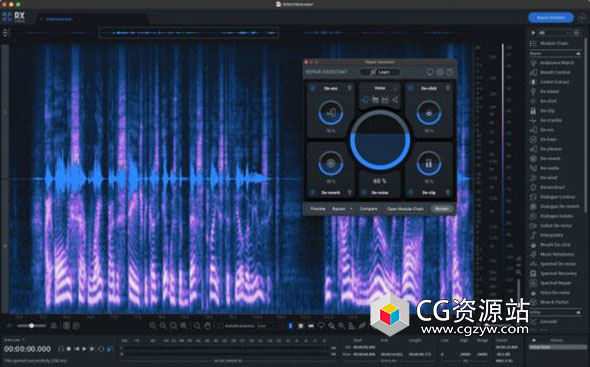Open Bypass dropdown arrow in Repair Assistant
The height and width of the screenshot is (367, 590).
pos(351,209)
